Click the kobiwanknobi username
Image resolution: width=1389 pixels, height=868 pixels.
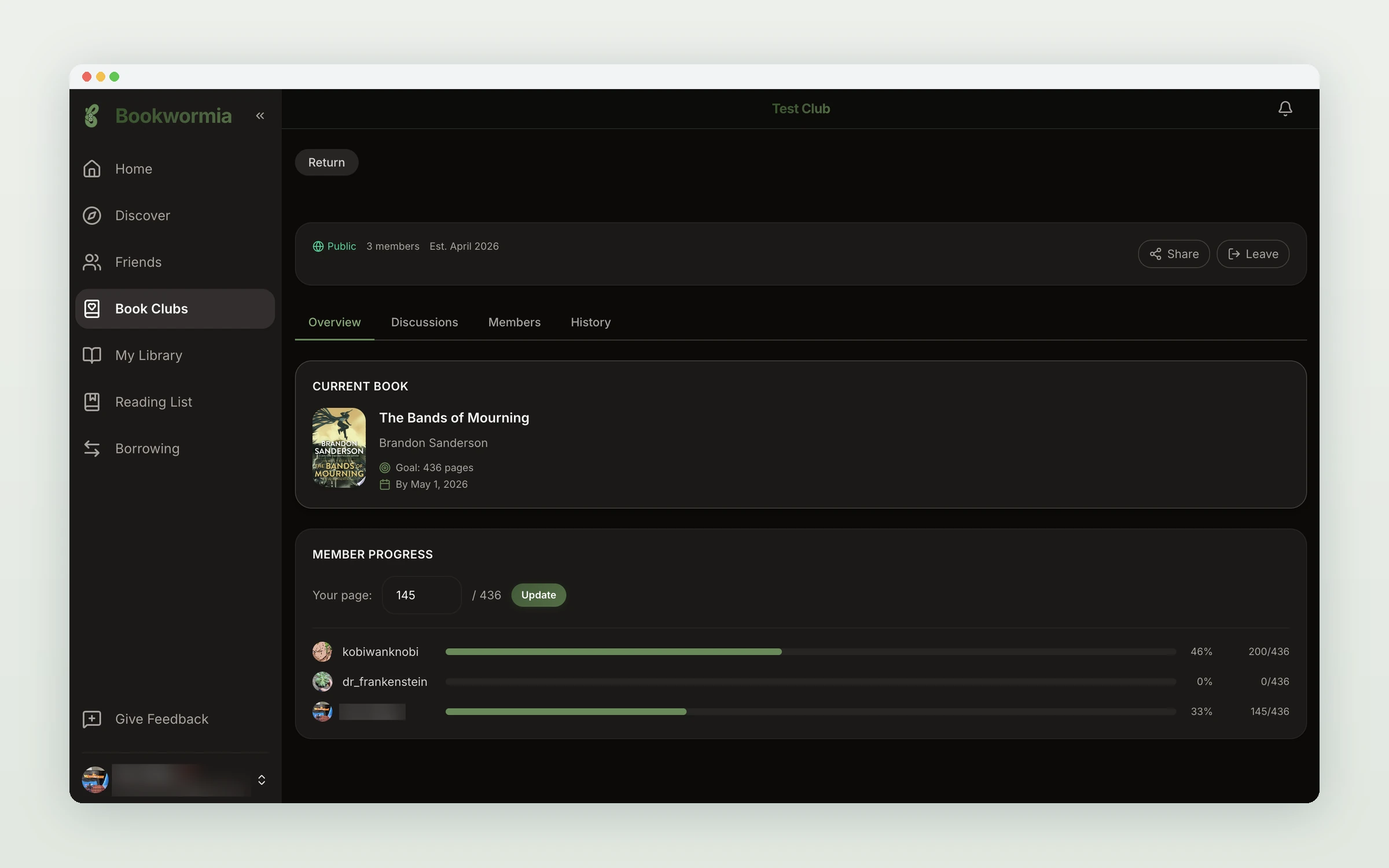pyautogui.click(x=380, y=652)
